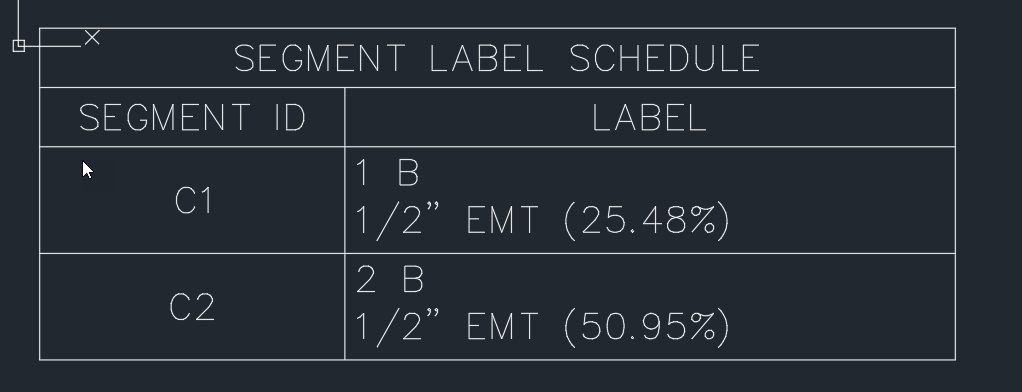Select the table's bottom border line
The width and height of the screenshot is (1022, 392).
pos(497,359)
